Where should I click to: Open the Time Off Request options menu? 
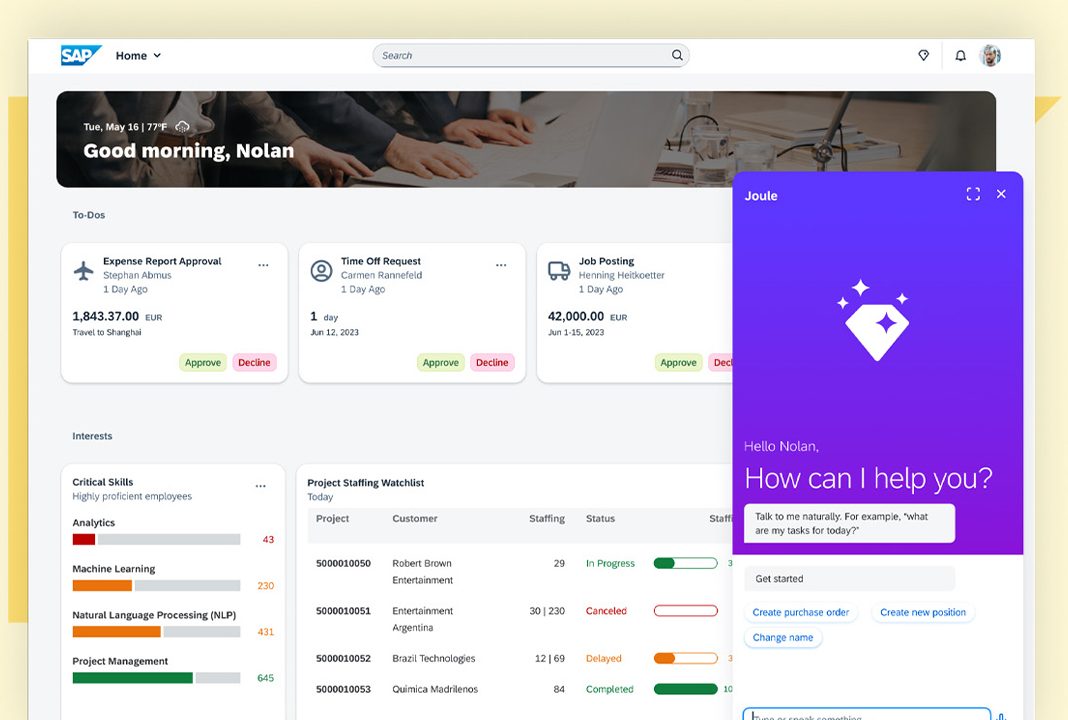(x=501, y=265)
